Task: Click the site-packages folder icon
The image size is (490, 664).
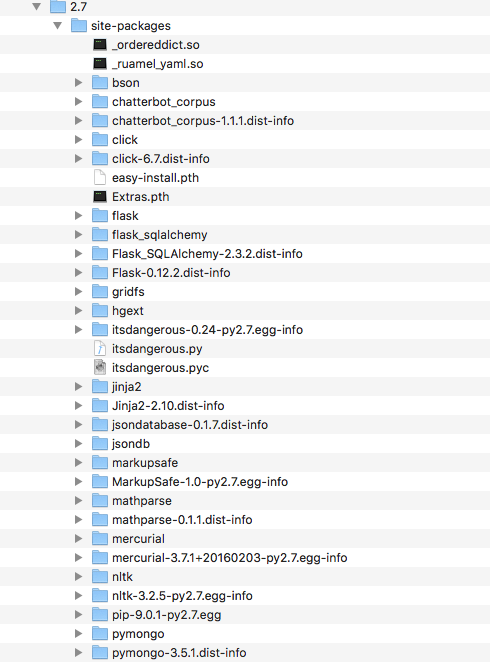Action: pos(79,25)
